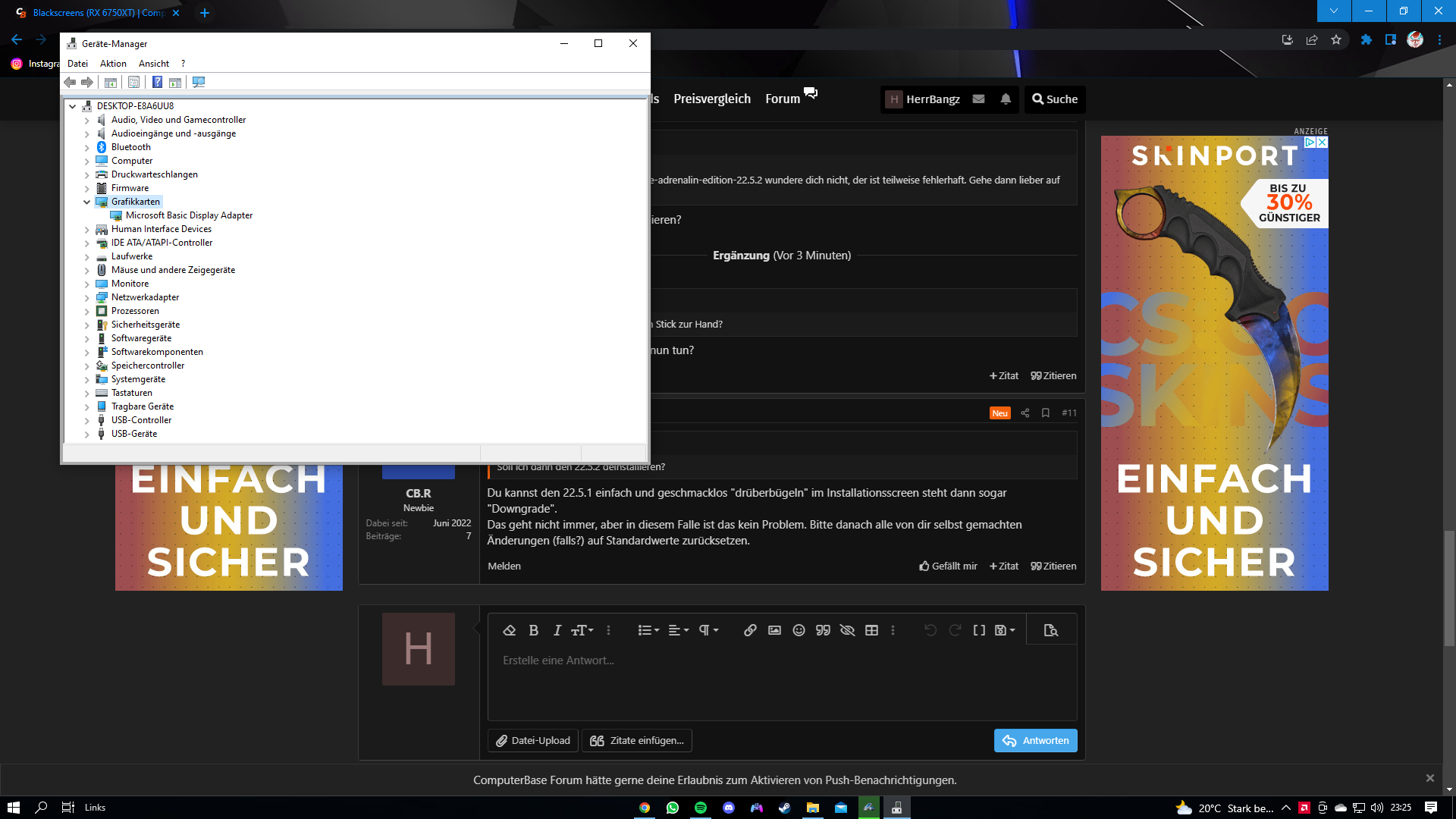Insert a quote block in the editor

(823, 630)
